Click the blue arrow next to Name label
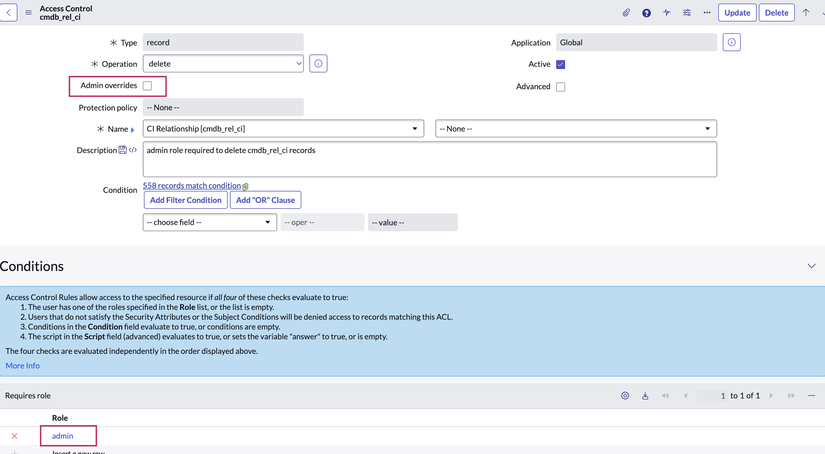This screenshot has width=825, height=454. pos(133,129)
